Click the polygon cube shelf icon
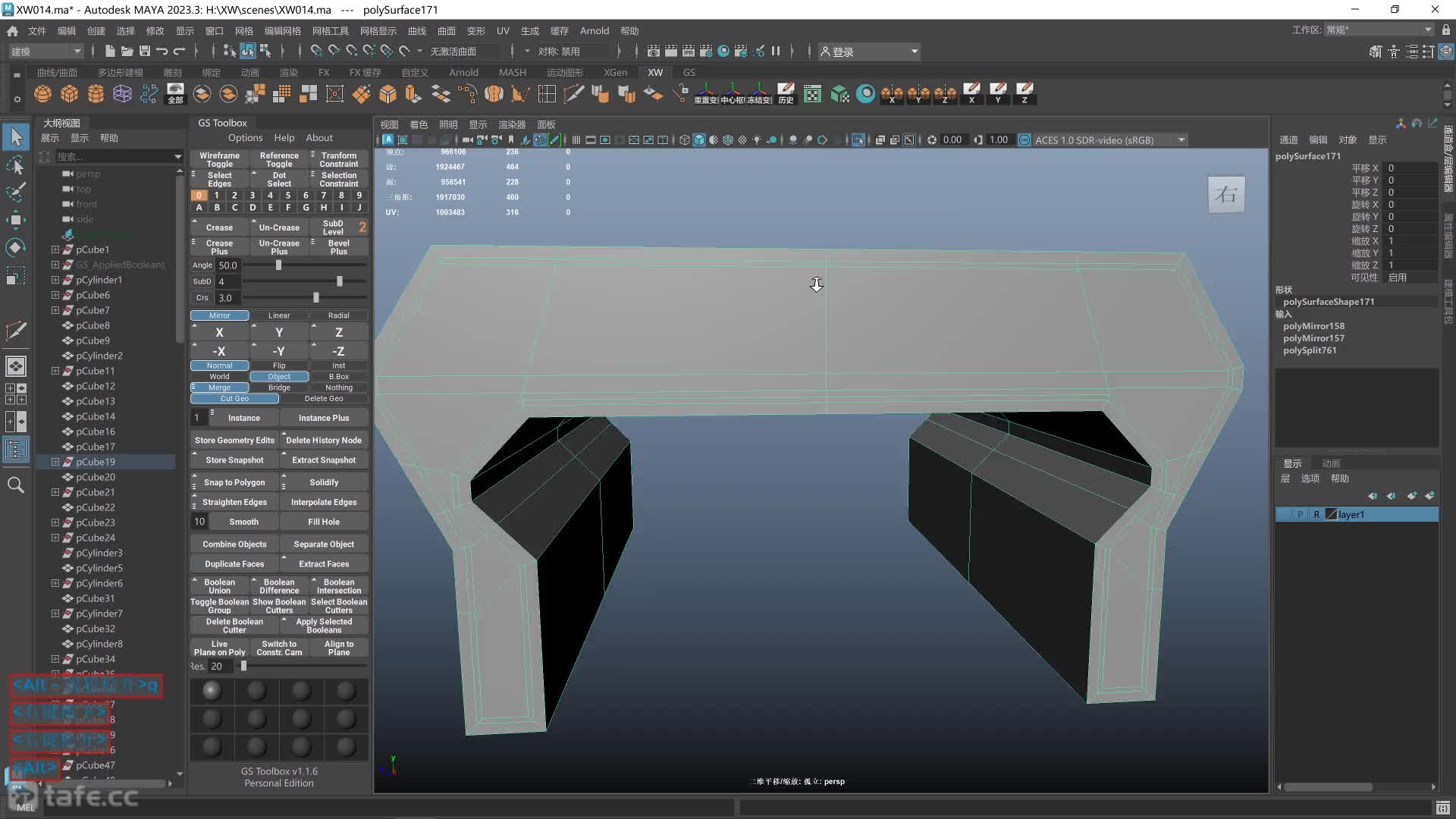This screenshot has height=819, width=1456. [70, 94]
